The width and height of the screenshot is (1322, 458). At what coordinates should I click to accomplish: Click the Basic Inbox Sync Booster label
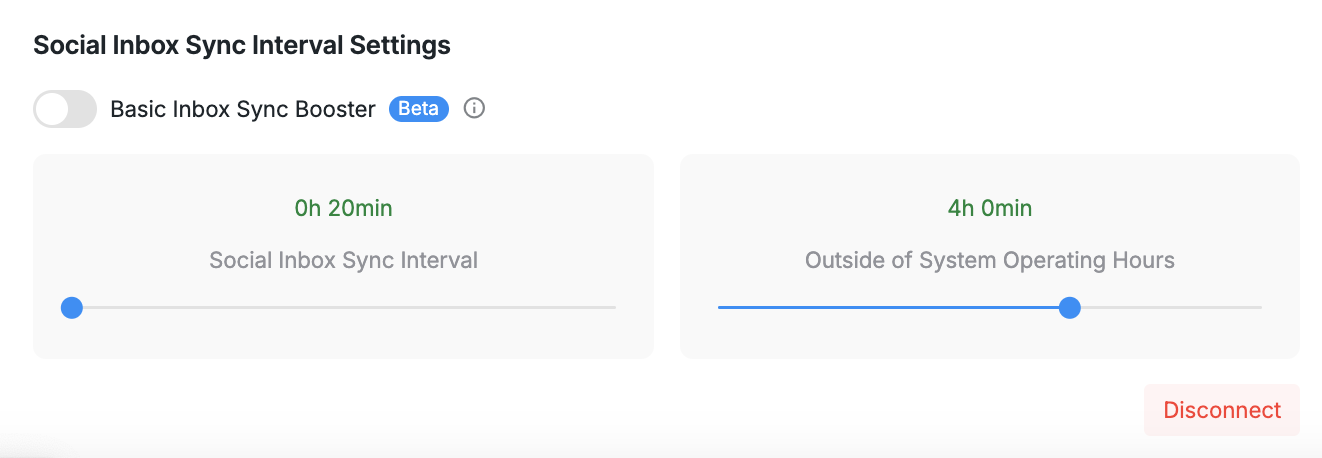point(243,109)
